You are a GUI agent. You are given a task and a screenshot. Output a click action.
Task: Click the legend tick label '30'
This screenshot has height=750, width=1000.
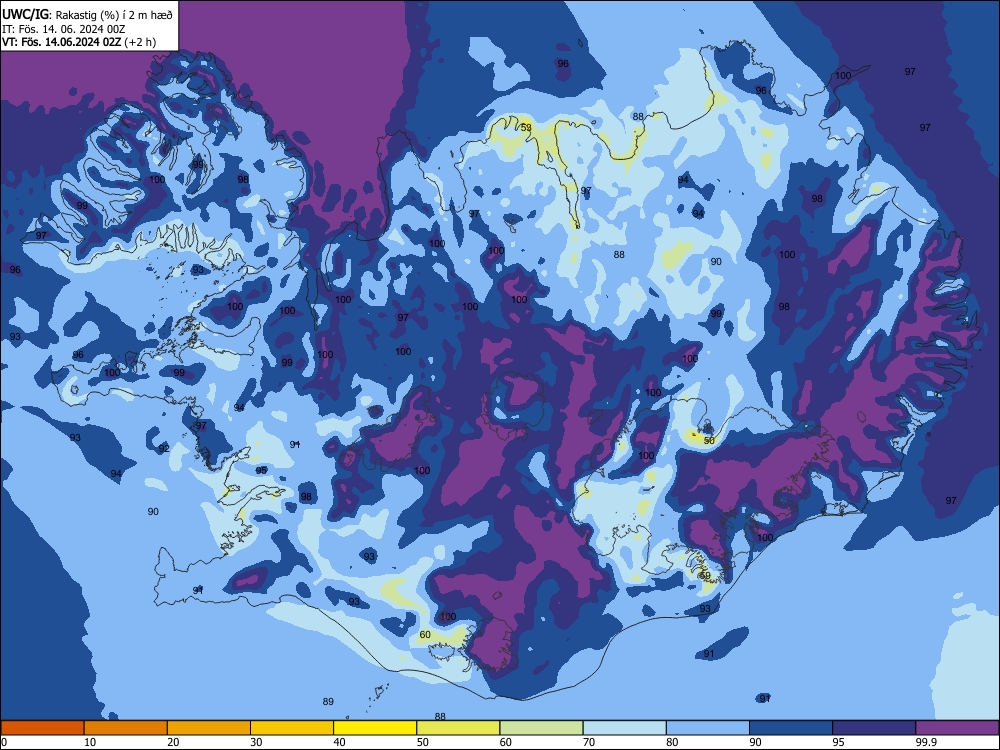(256, 742)
